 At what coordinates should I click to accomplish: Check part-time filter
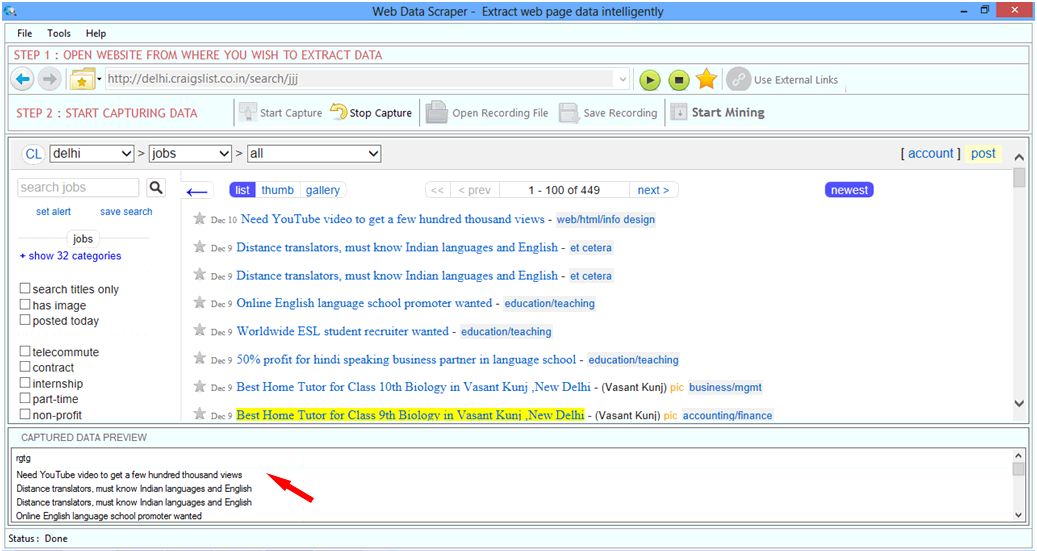25,398
